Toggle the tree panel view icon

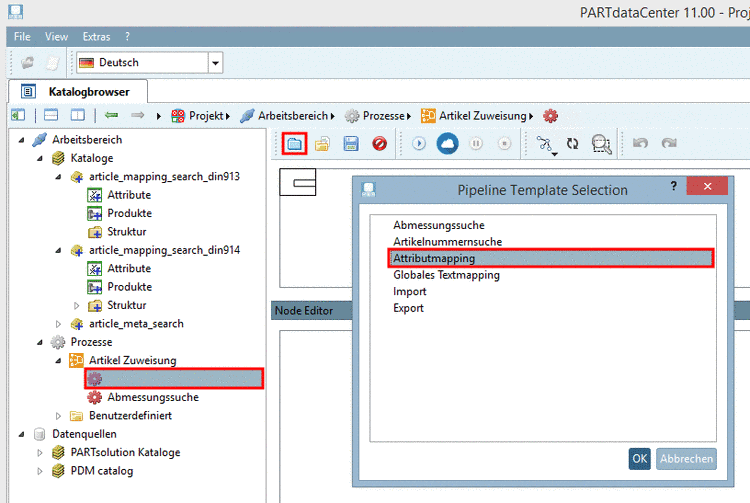18,115
